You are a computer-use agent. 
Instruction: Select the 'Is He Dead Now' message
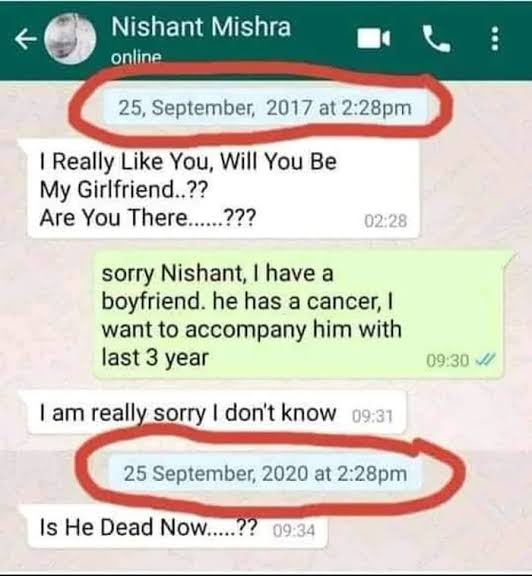177,527
